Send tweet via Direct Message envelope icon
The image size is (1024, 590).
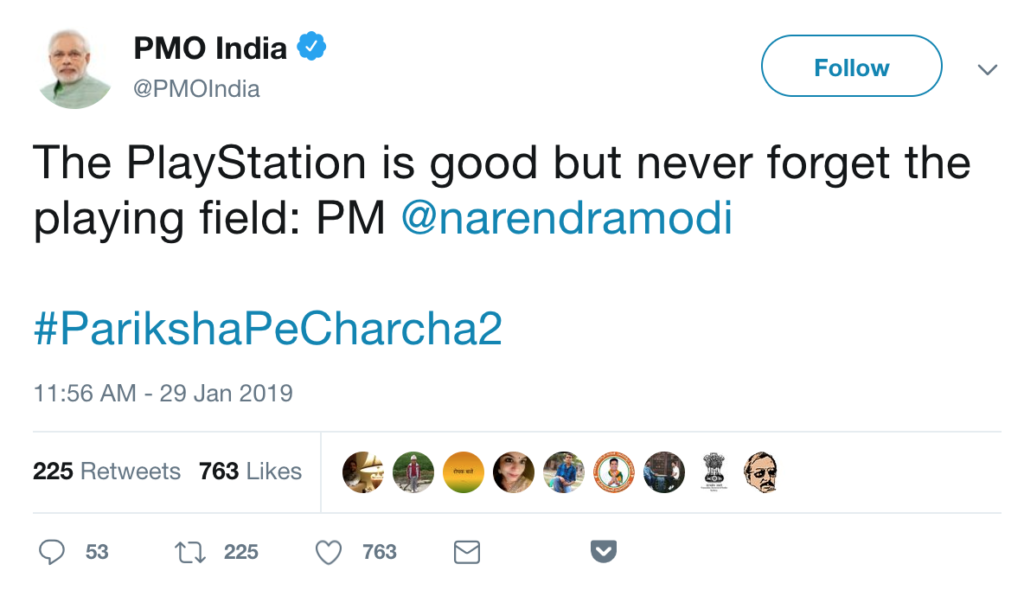point(467,552)
